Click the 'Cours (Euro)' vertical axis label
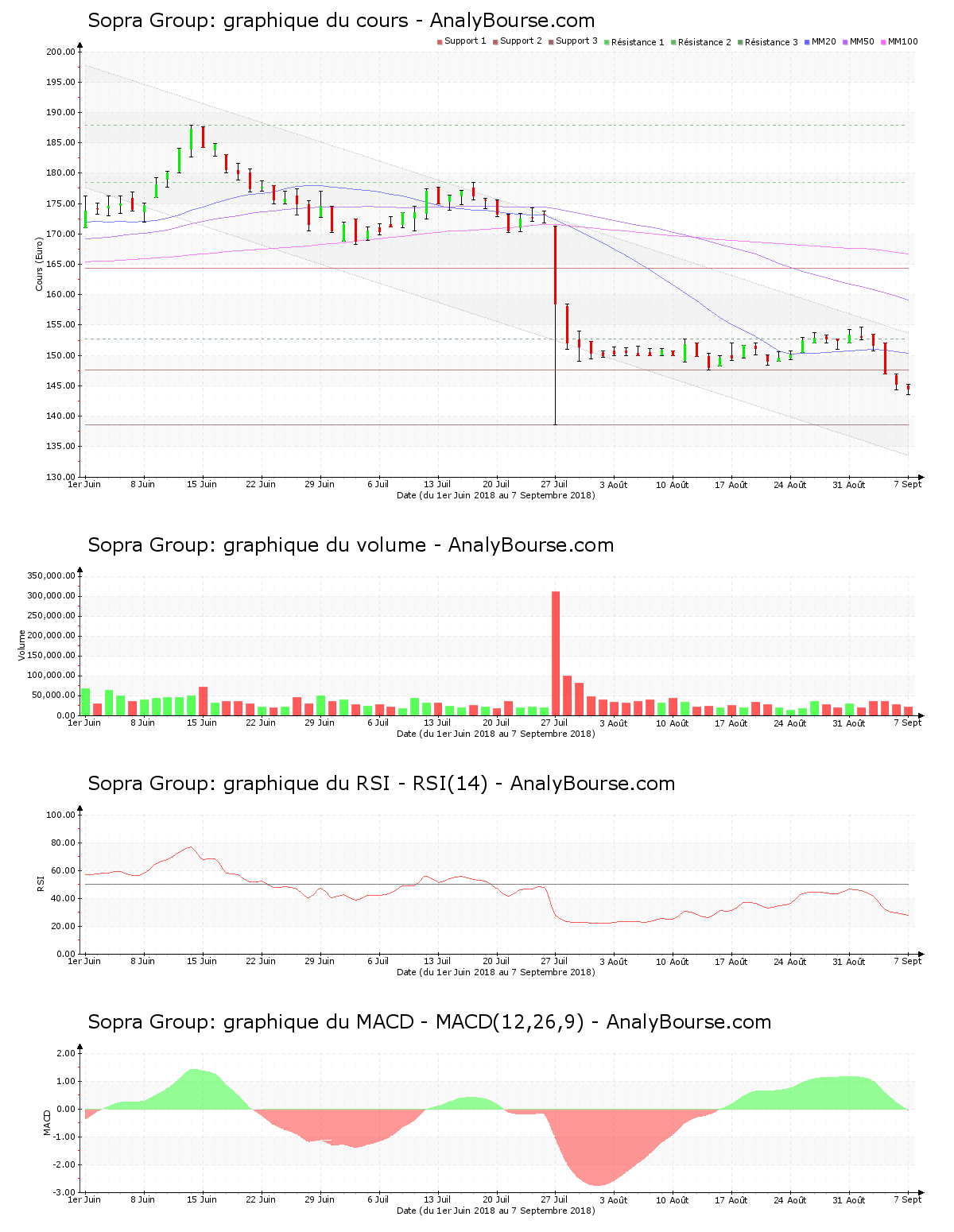Screen dimensions: 954x1232 39,264
